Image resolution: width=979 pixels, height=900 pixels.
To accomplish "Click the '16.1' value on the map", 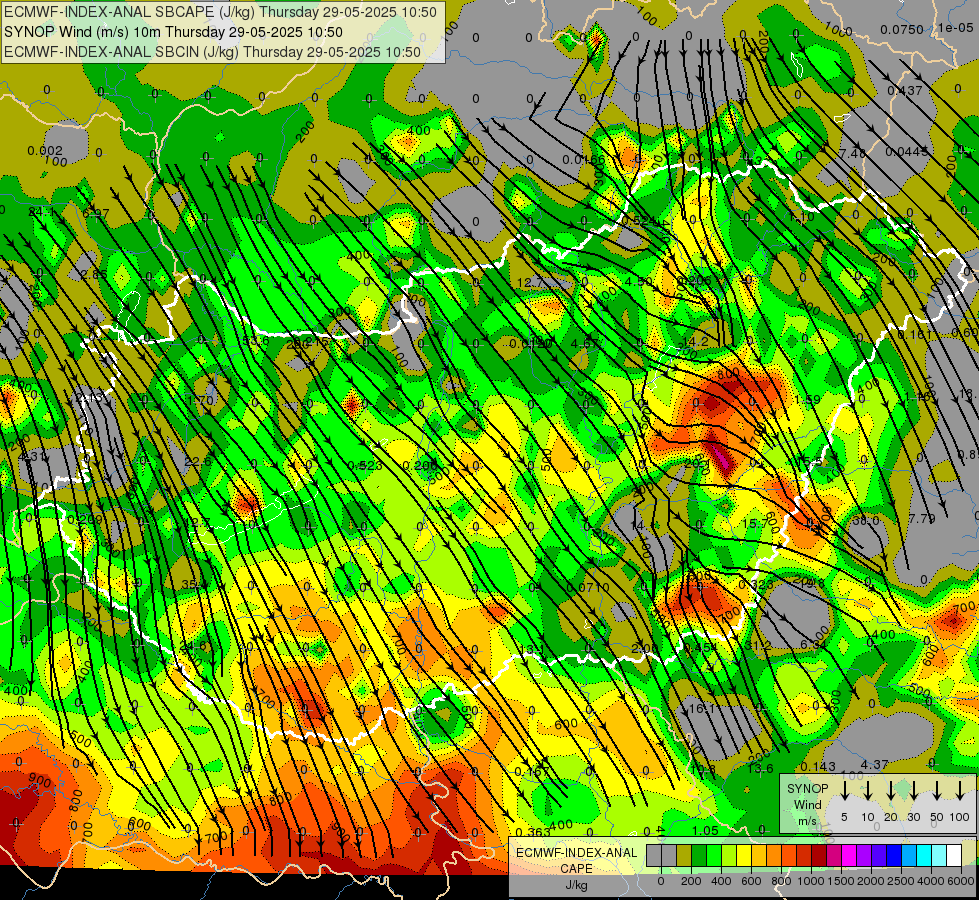I will click(702, 708).
